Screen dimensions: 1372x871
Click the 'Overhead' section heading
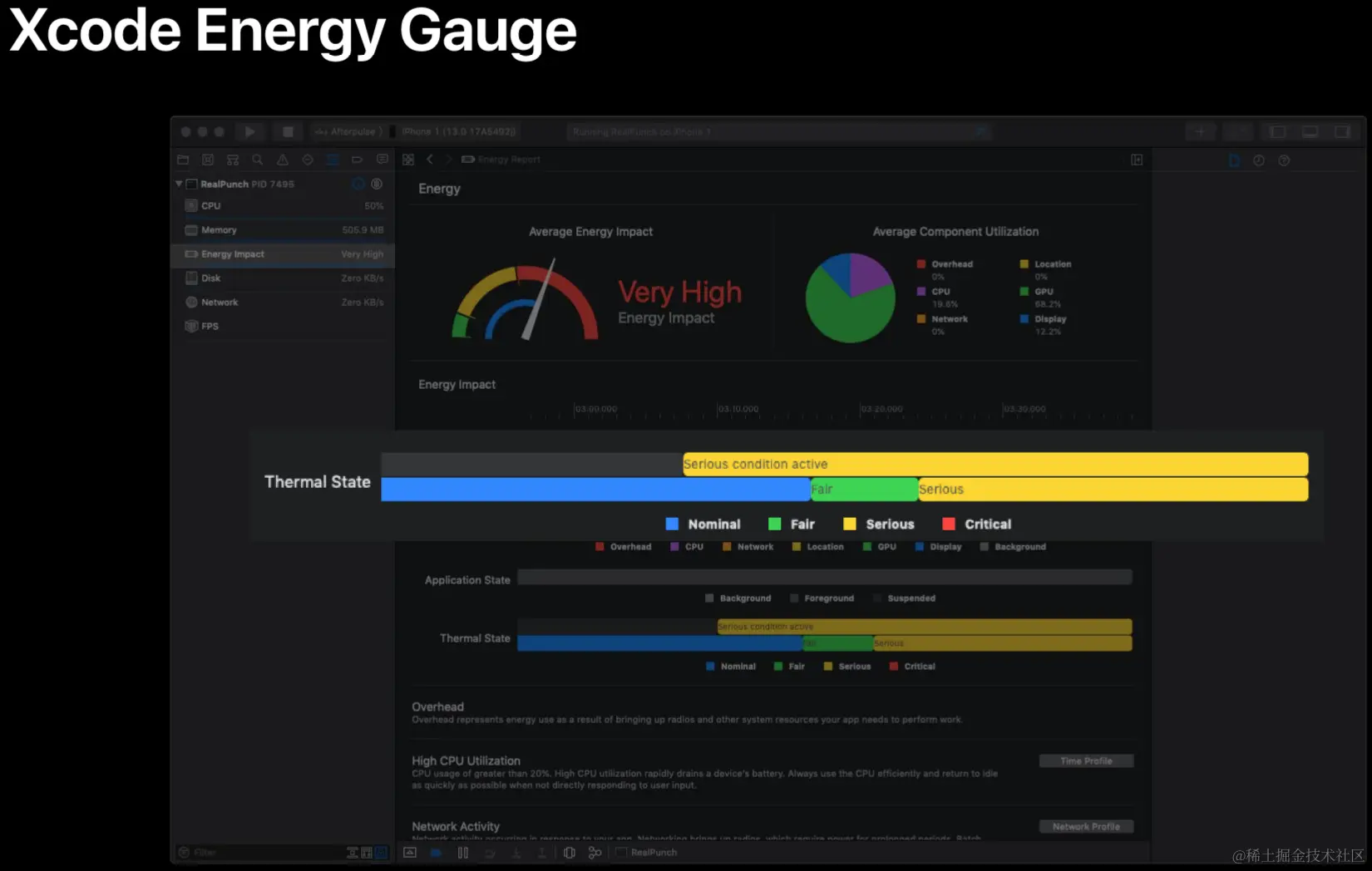tap(437, 706)
